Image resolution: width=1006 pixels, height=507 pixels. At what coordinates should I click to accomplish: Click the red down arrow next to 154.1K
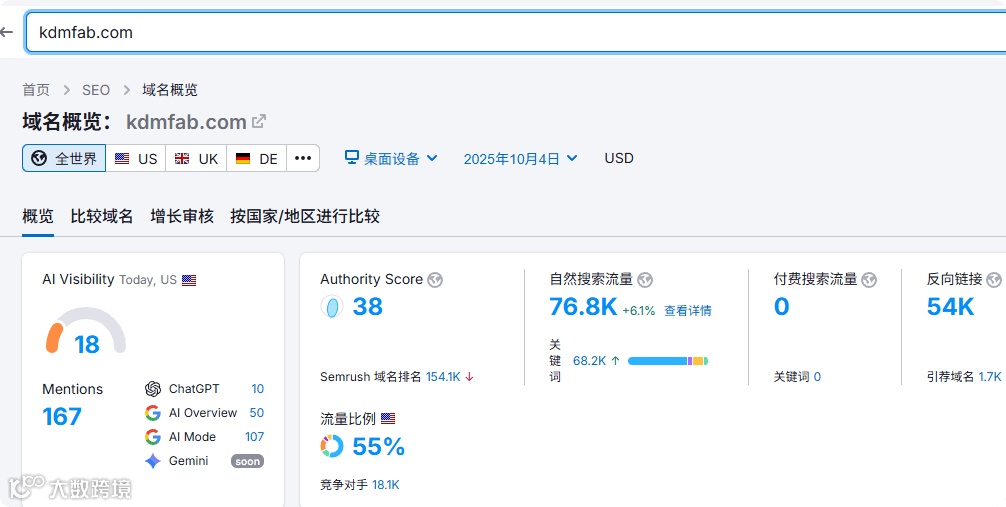coord(469,377)
